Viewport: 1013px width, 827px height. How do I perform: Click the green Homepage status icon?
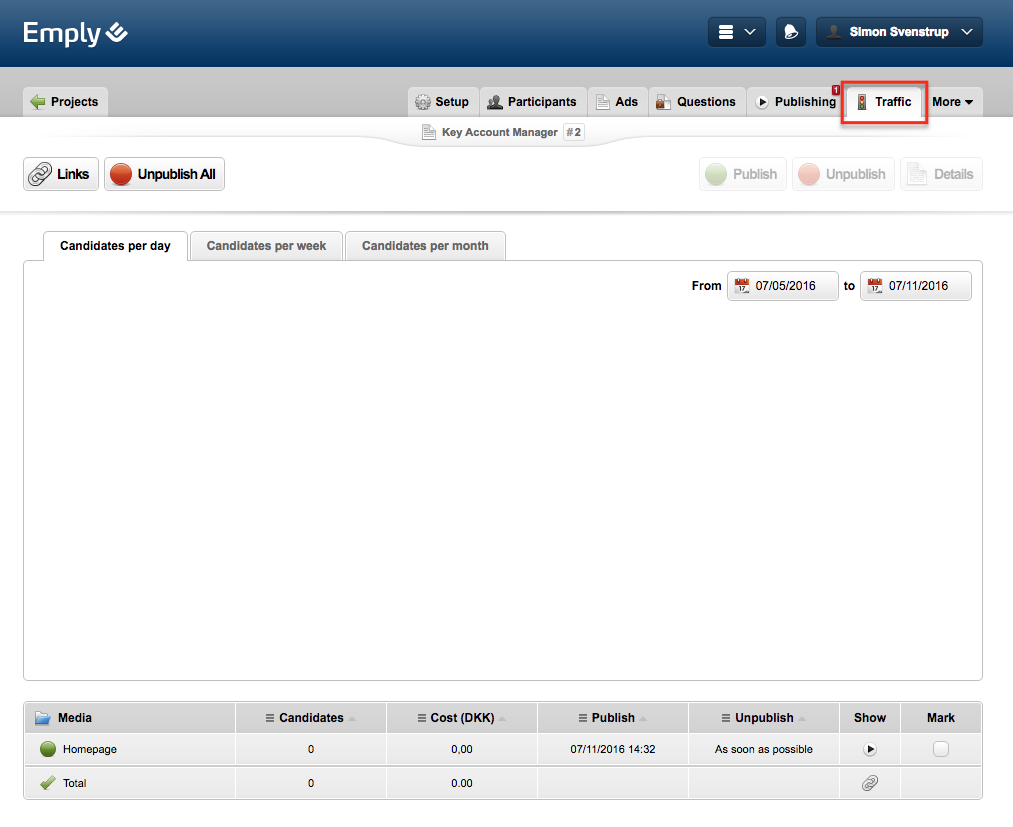tap(47, 749)
